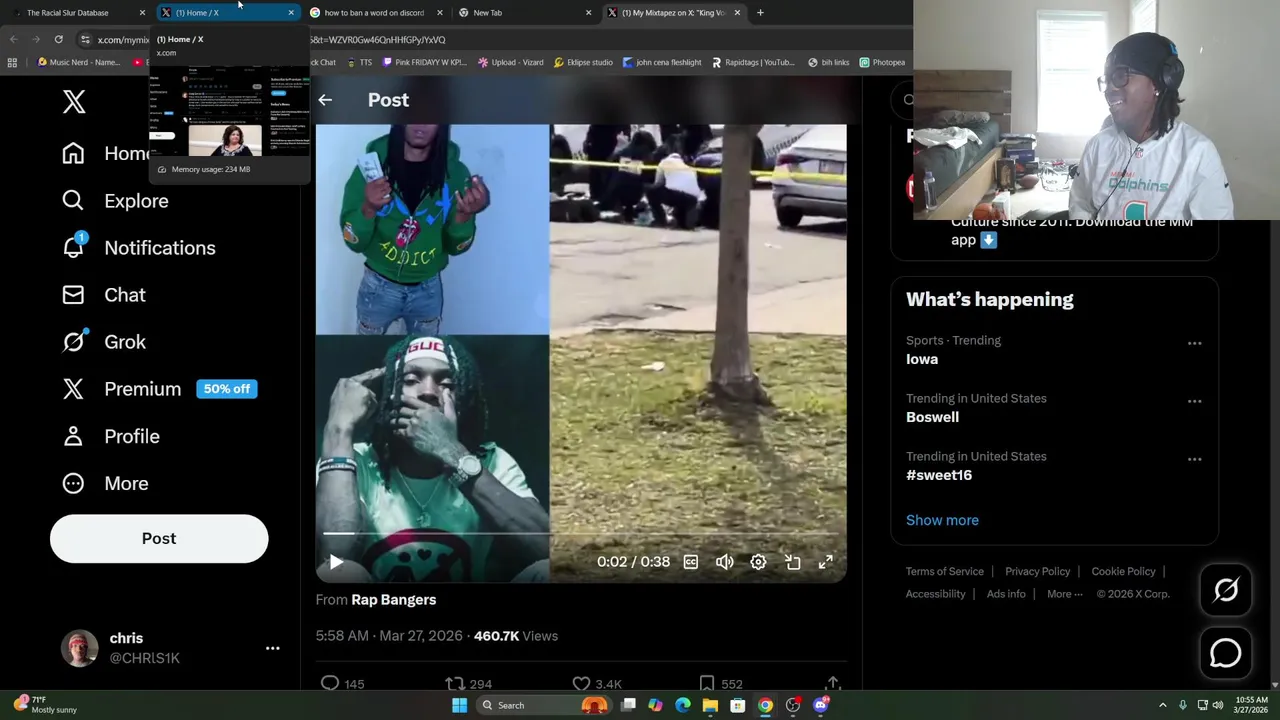Toggle picture-in-picture mini player
Image resolution: width=1280 pixels, height=720 pixels.
click(x=792, y=562)
